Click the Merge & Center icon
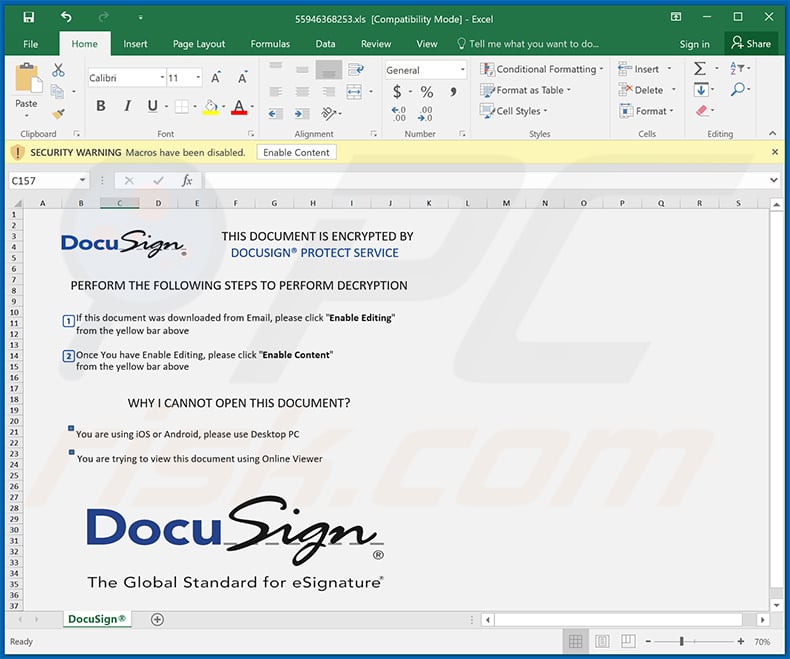 (x=354, y=92)
